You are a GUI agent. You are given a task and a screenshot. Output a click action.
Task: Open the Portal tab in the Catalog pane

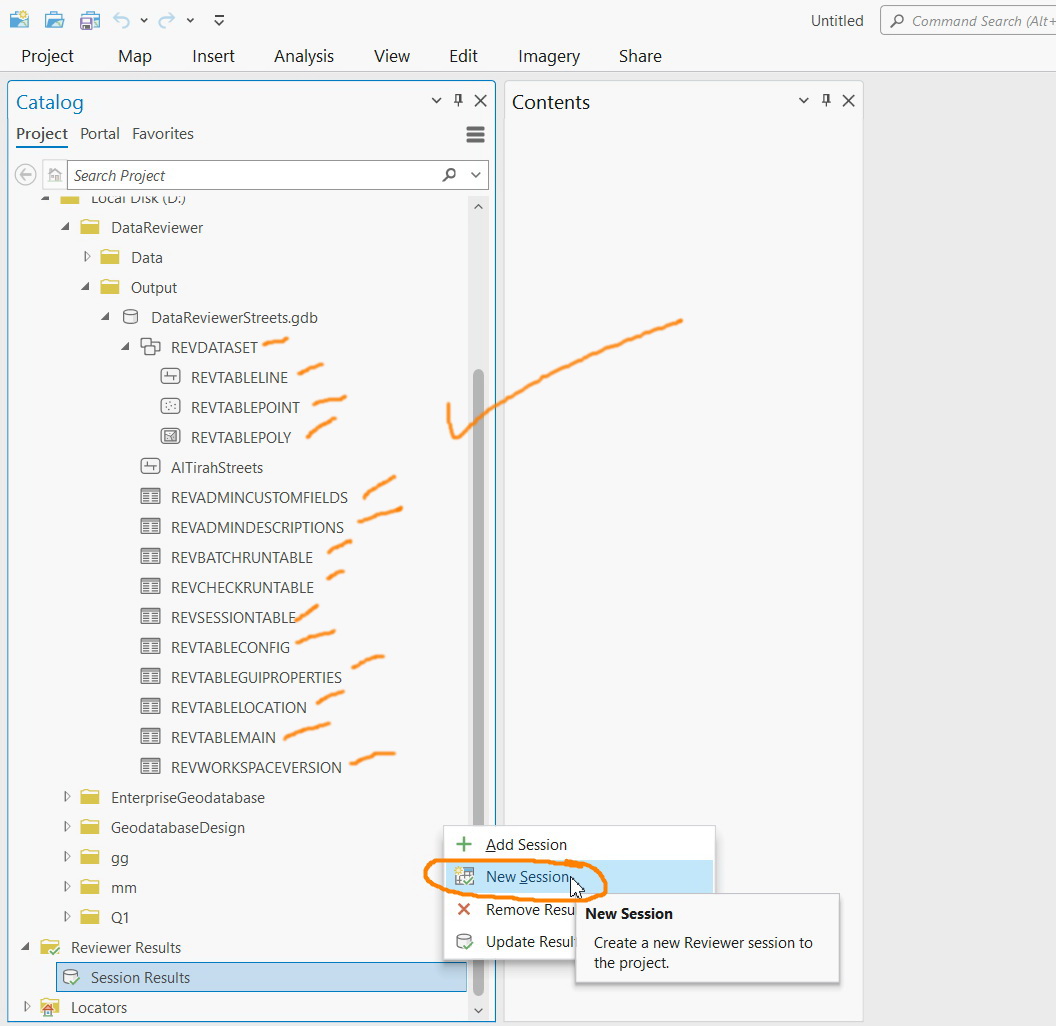(x=99, y=133)
